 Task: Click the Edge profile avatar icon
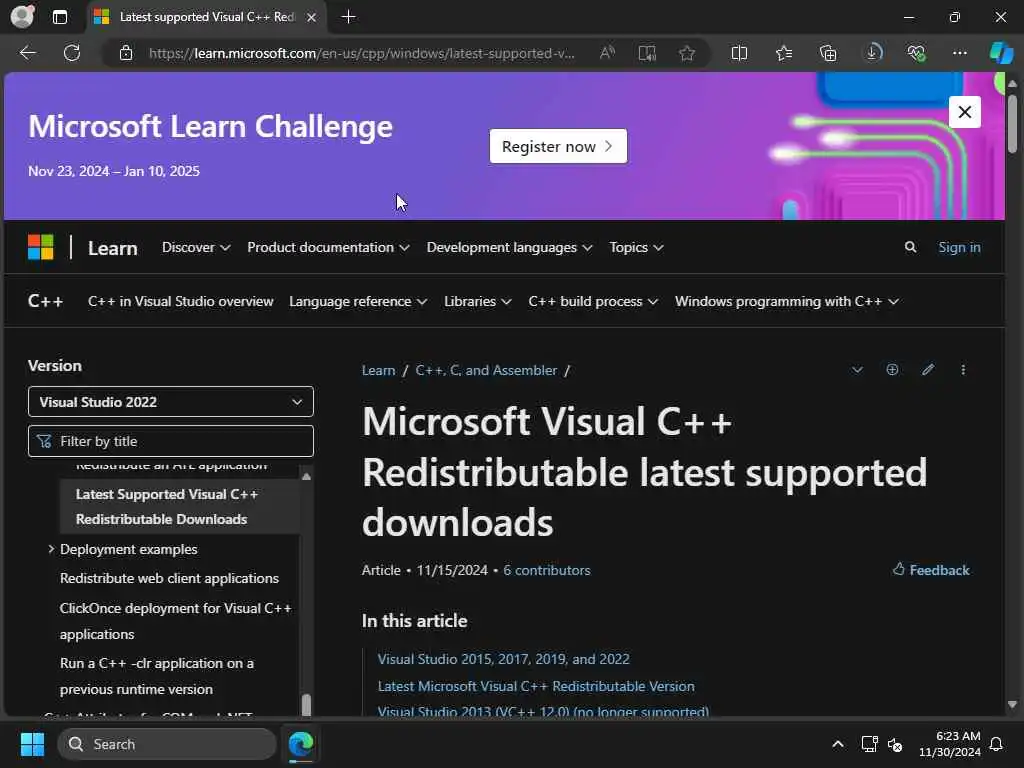(22, 16)
